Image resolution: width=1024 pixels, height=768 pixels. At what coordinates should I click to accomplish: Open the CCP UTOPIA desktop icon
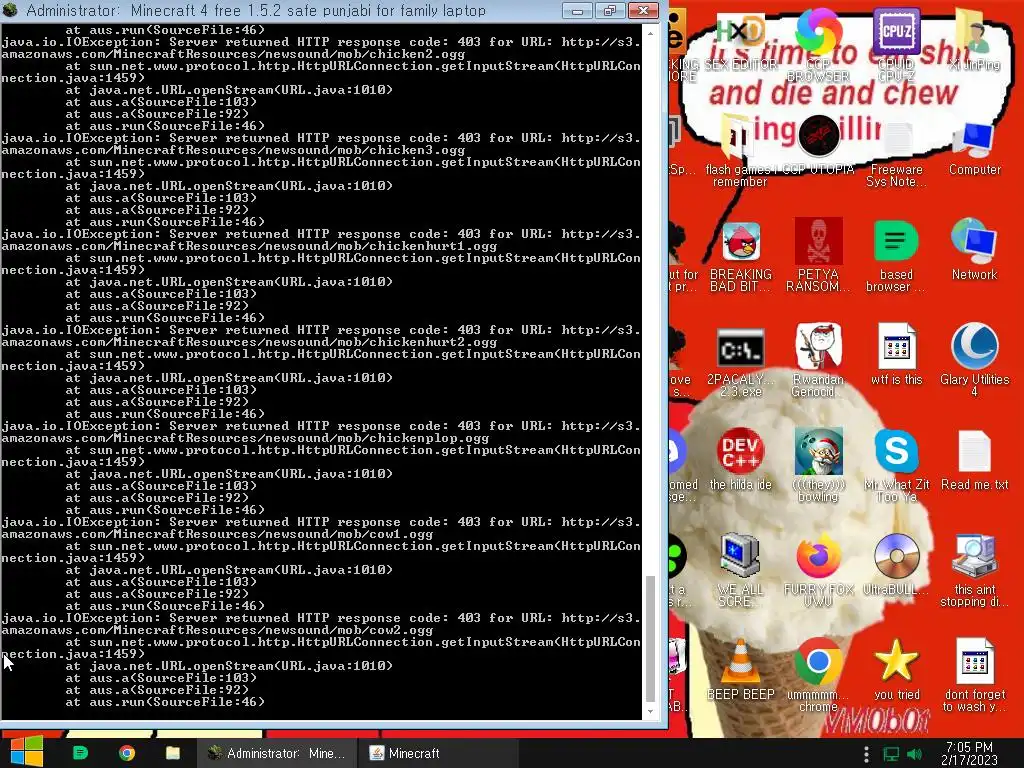[x=818, y=135]
